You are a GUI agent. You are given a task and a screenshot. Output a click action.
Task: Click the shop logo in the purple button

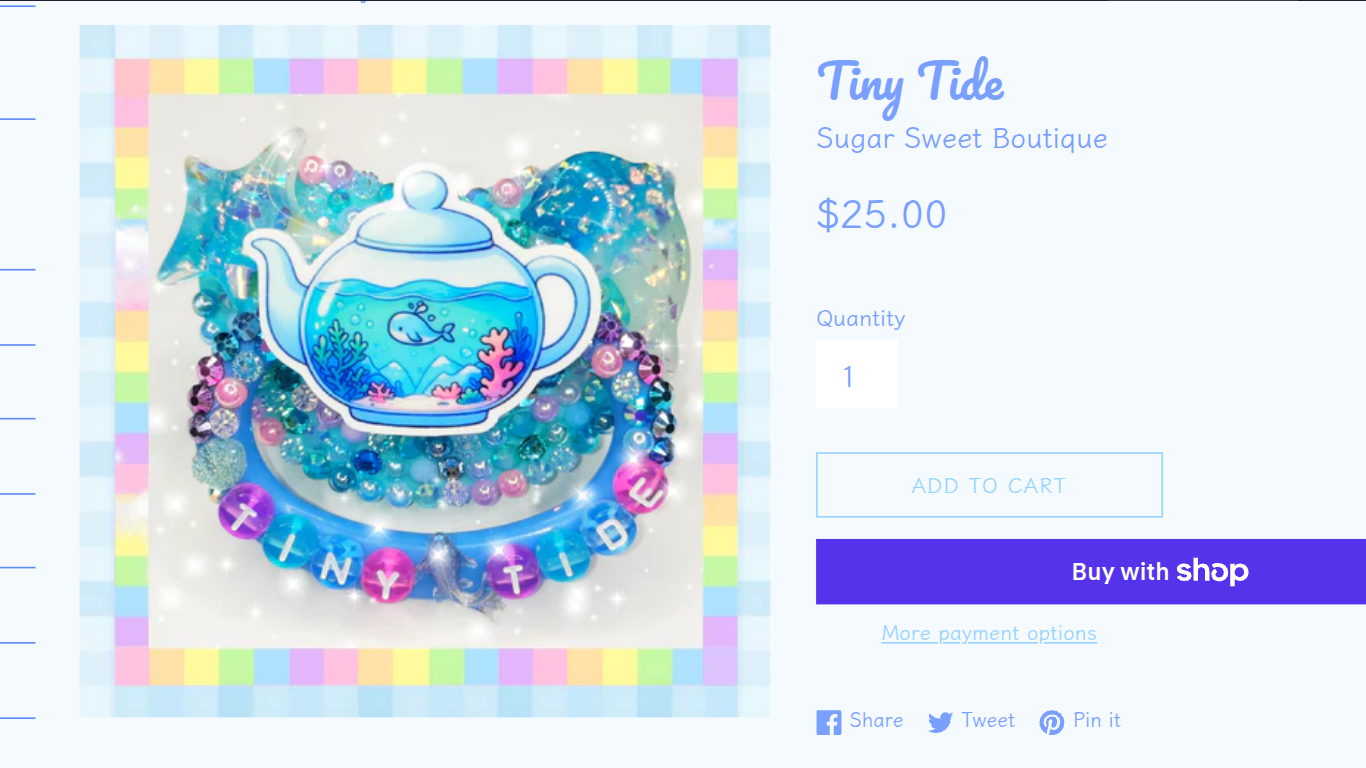tap(1212, 571)
